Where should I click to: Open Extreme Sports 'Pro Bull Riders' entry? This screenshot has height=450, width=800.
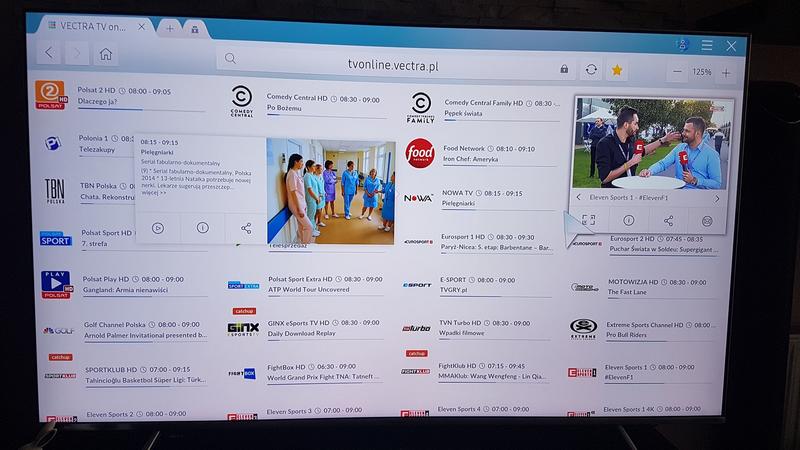pyautogui.click(x=661, y=330)
